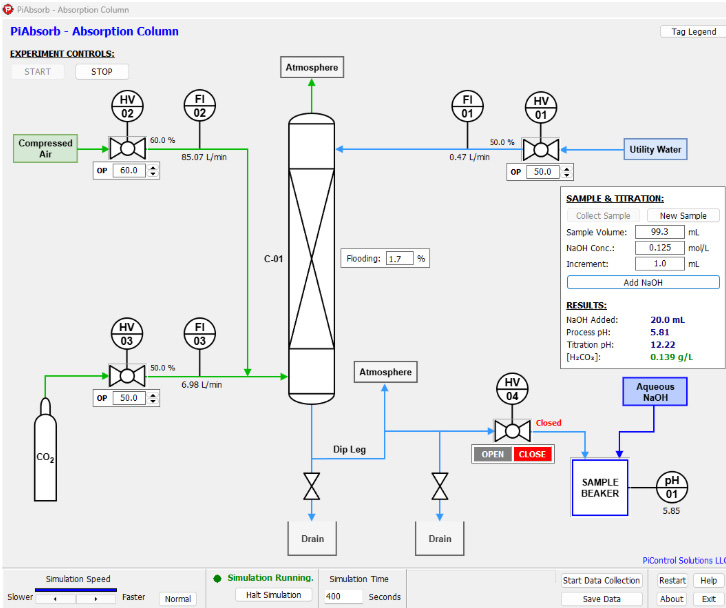Click the Aqueous NaOH source box

click(x=655, y=392)
